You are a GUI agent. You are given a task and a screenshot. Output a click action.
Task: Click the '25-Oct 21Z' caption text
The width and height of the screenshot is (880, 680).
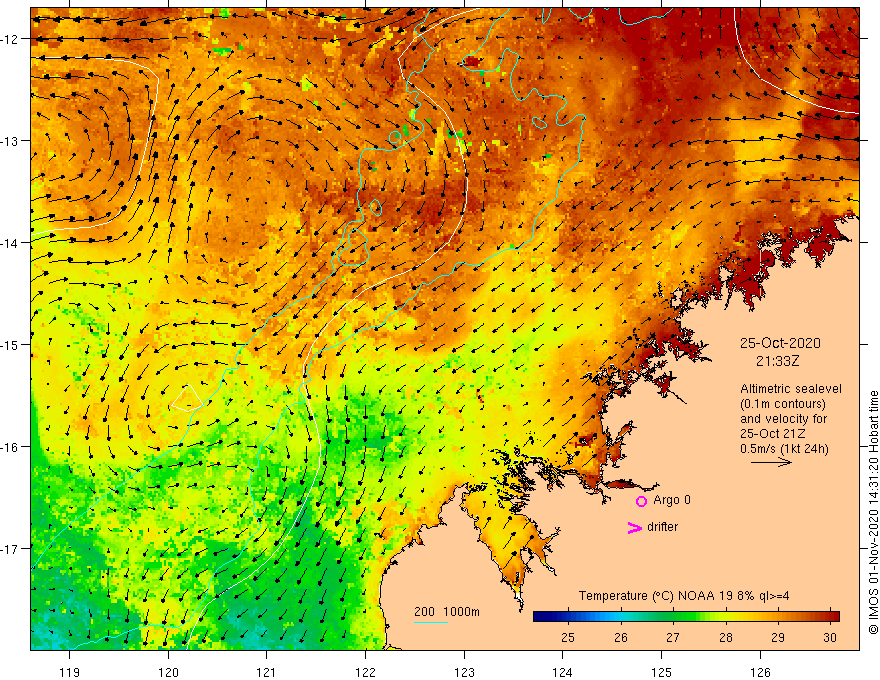(773, 434)
